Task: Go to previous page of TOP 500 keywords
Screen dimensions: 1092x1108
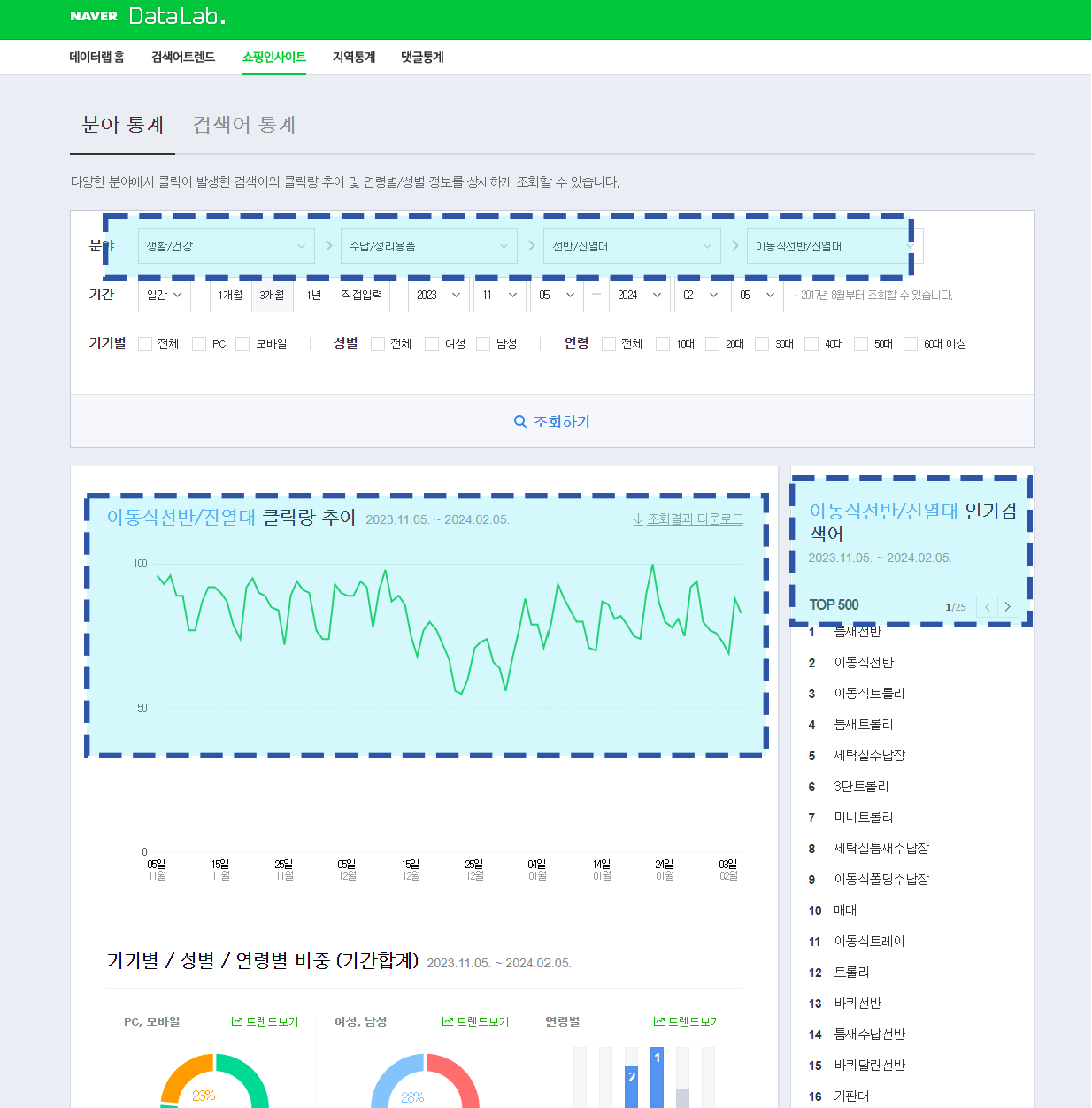Action: 987,606
